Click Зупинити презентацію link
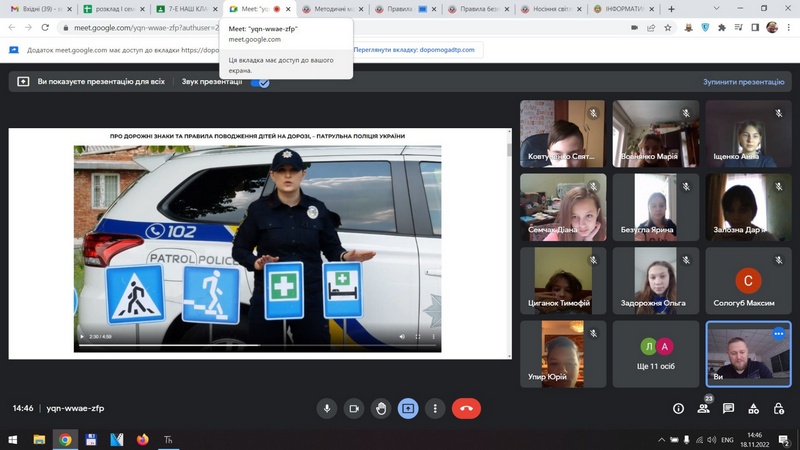Viewport: 800px width, 450px height. pos(743,82)
